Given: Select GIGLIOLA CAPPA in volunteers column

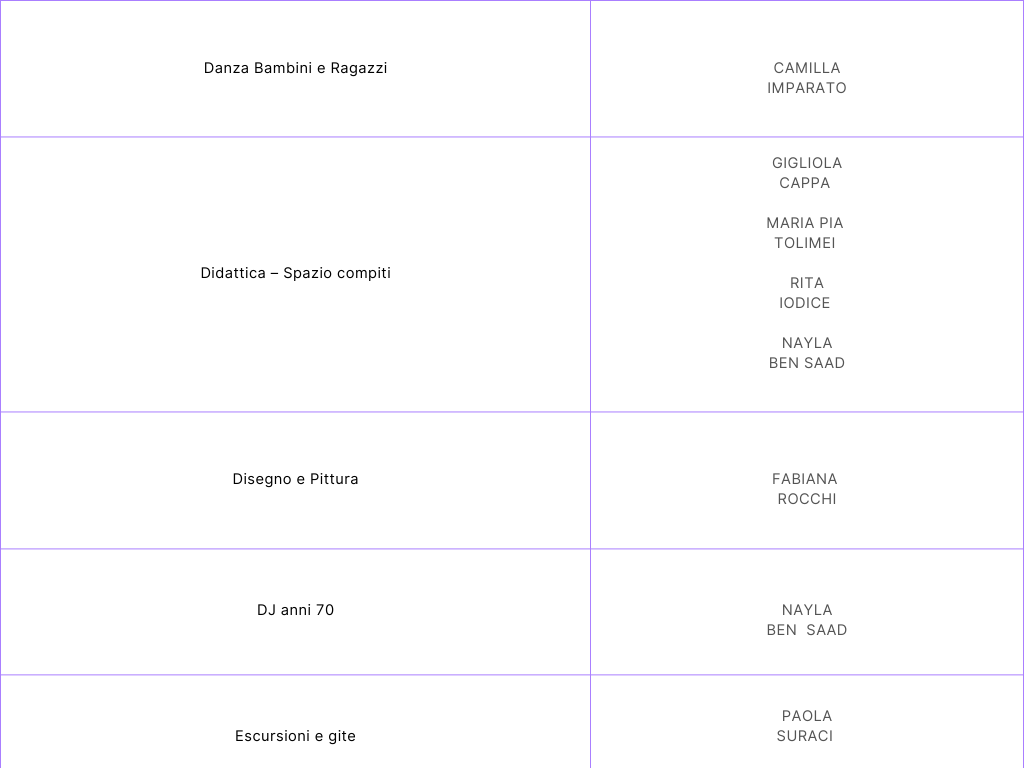Looking at the screenshot, I should (807, 173).
